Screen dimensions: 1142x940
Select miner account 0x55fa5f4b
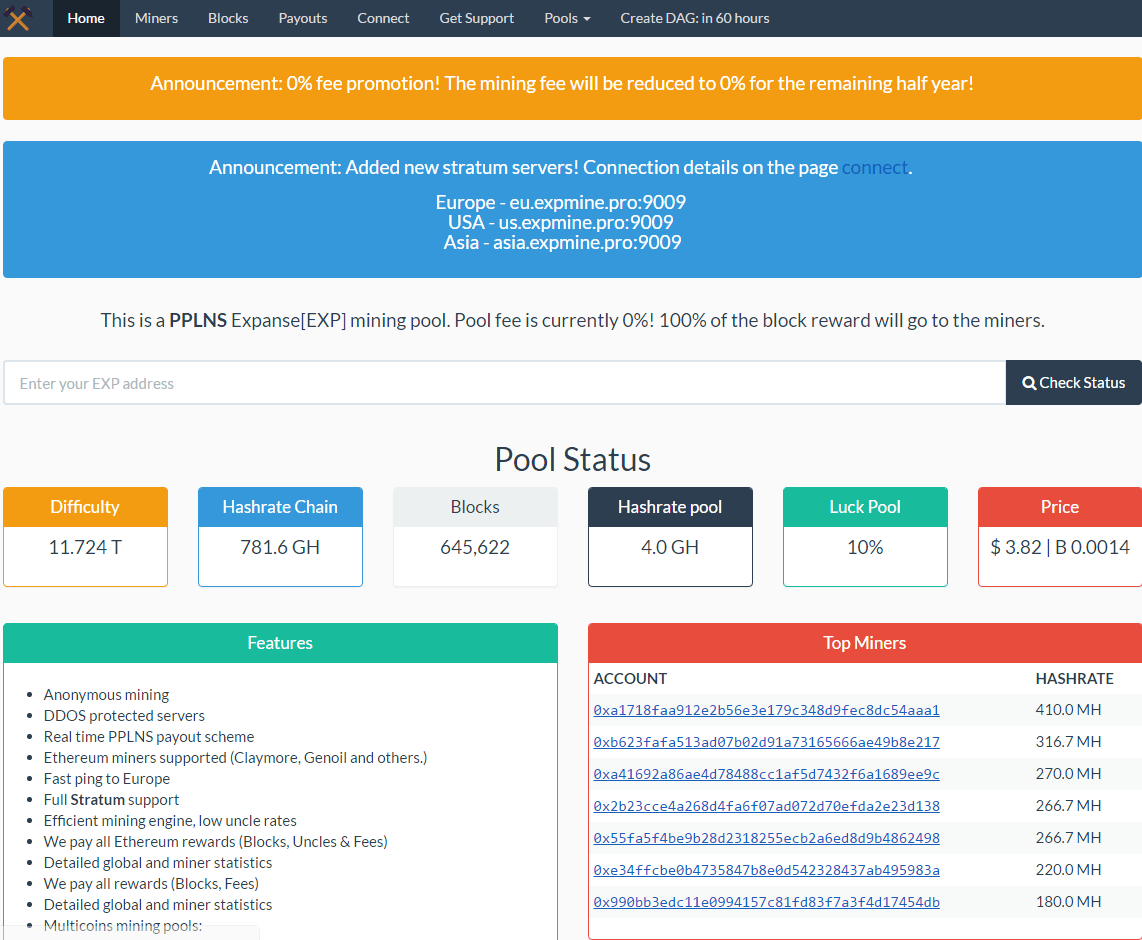(x=766, y=838)
